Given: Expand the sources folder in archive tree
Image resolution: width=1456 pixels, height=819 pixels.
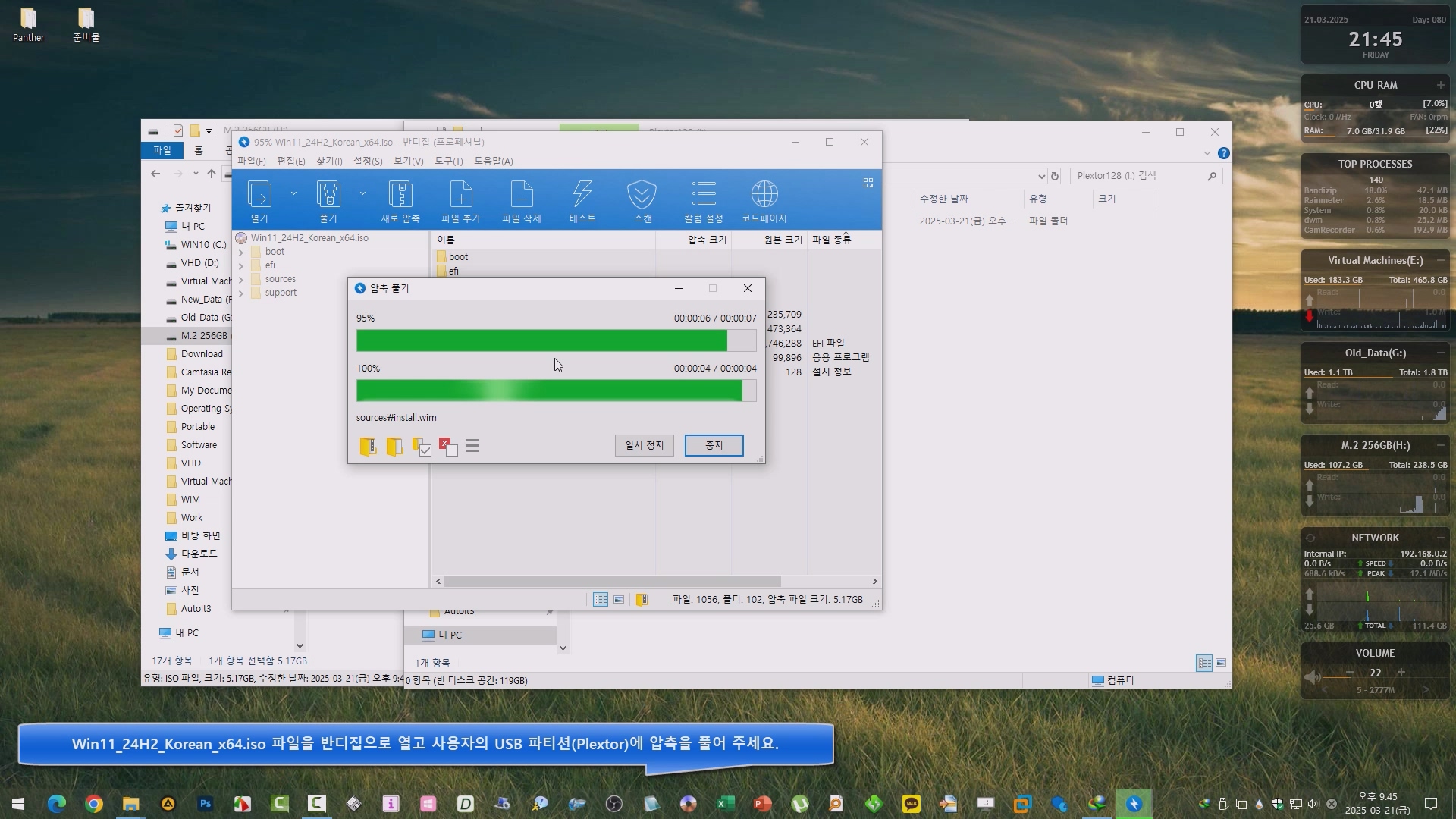Looking at the screenshot, I should click(241, 280).
